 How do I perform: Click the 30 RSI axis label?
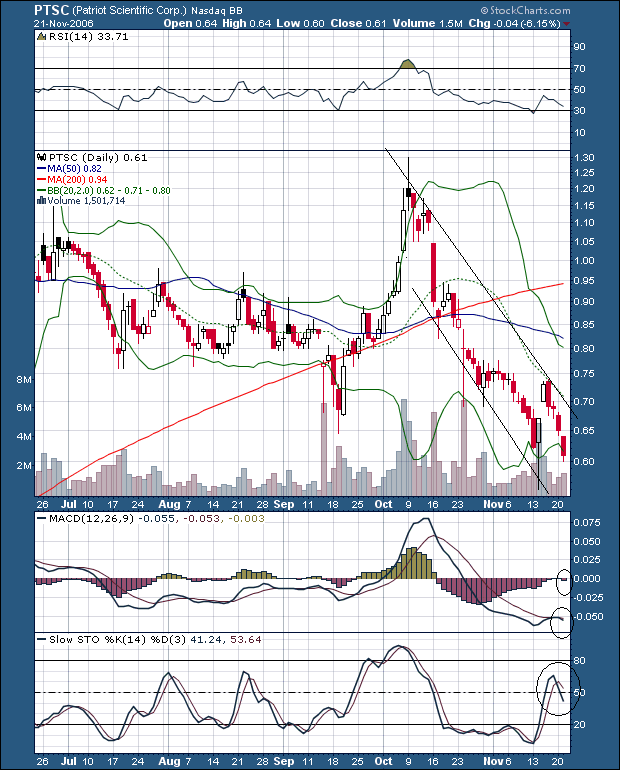coord(579,111)
